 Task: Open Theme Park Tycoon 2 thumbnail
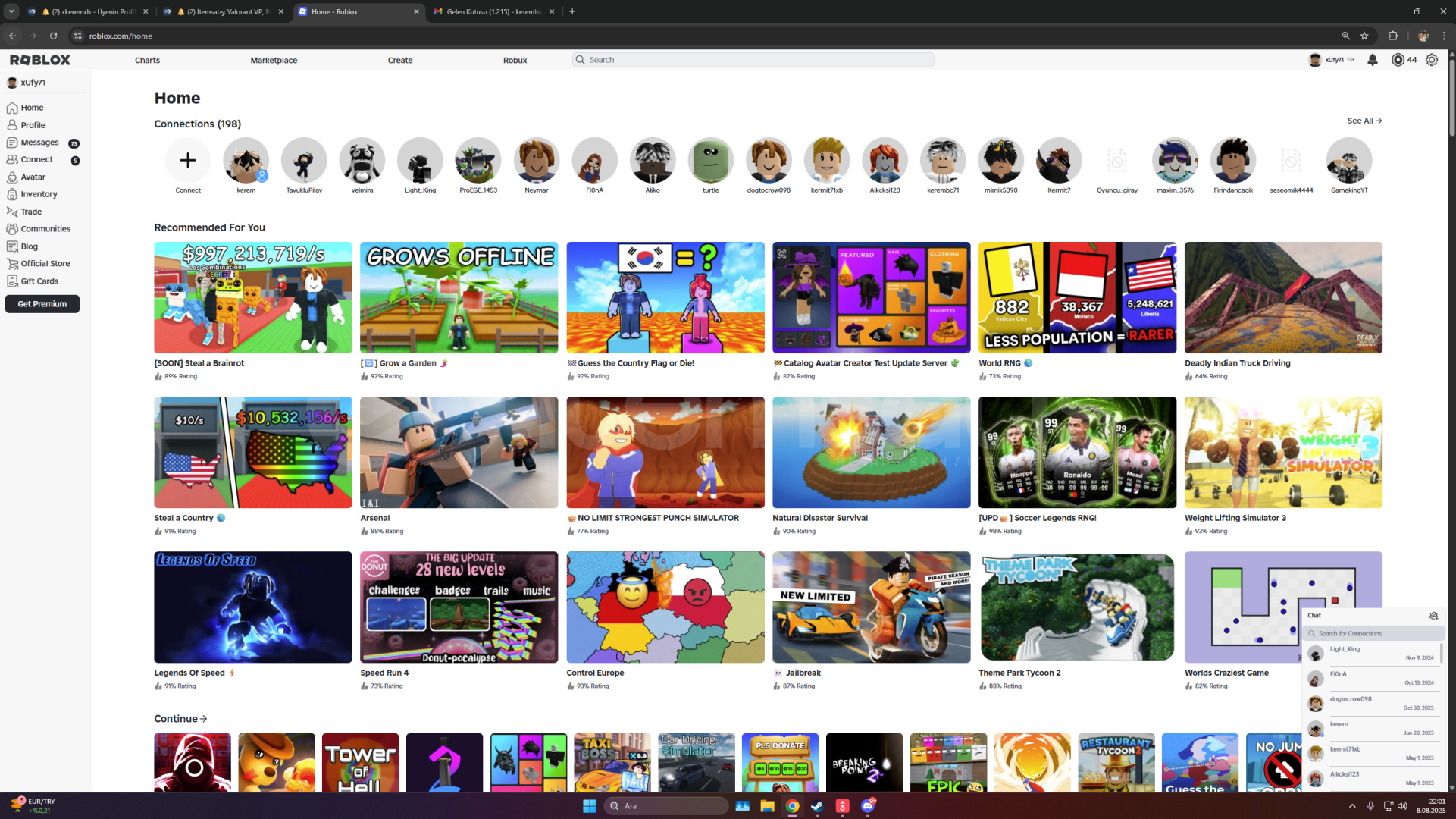pos(1077,607)
